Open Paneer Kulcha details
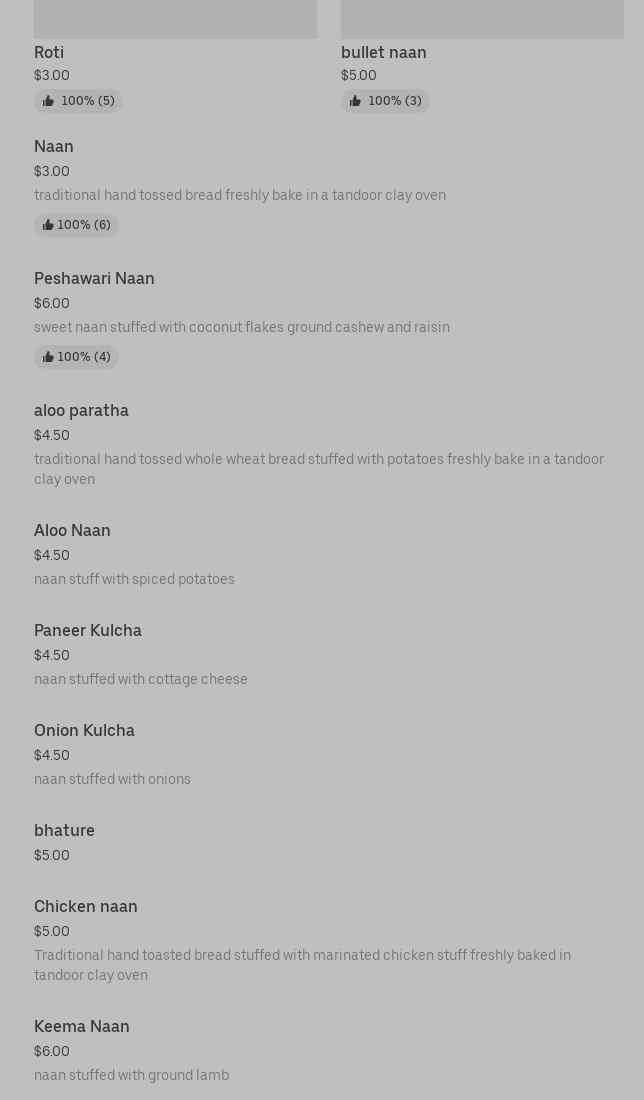The height and width of the screenshot is (1100, 644). [x=88, y=631]
